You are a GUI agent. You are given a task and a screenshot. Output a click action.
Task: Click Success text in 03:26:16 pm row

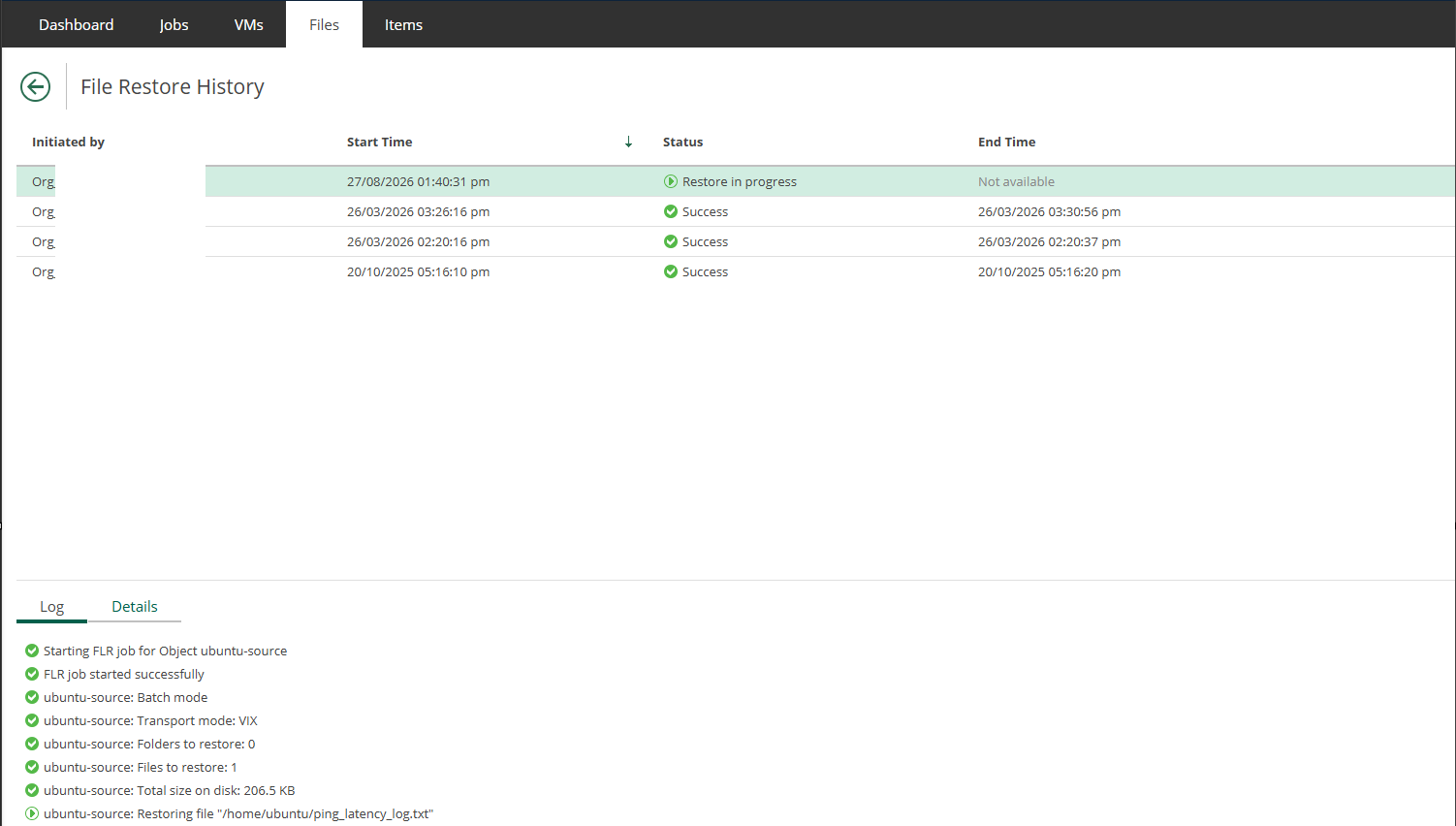(705, 211)
